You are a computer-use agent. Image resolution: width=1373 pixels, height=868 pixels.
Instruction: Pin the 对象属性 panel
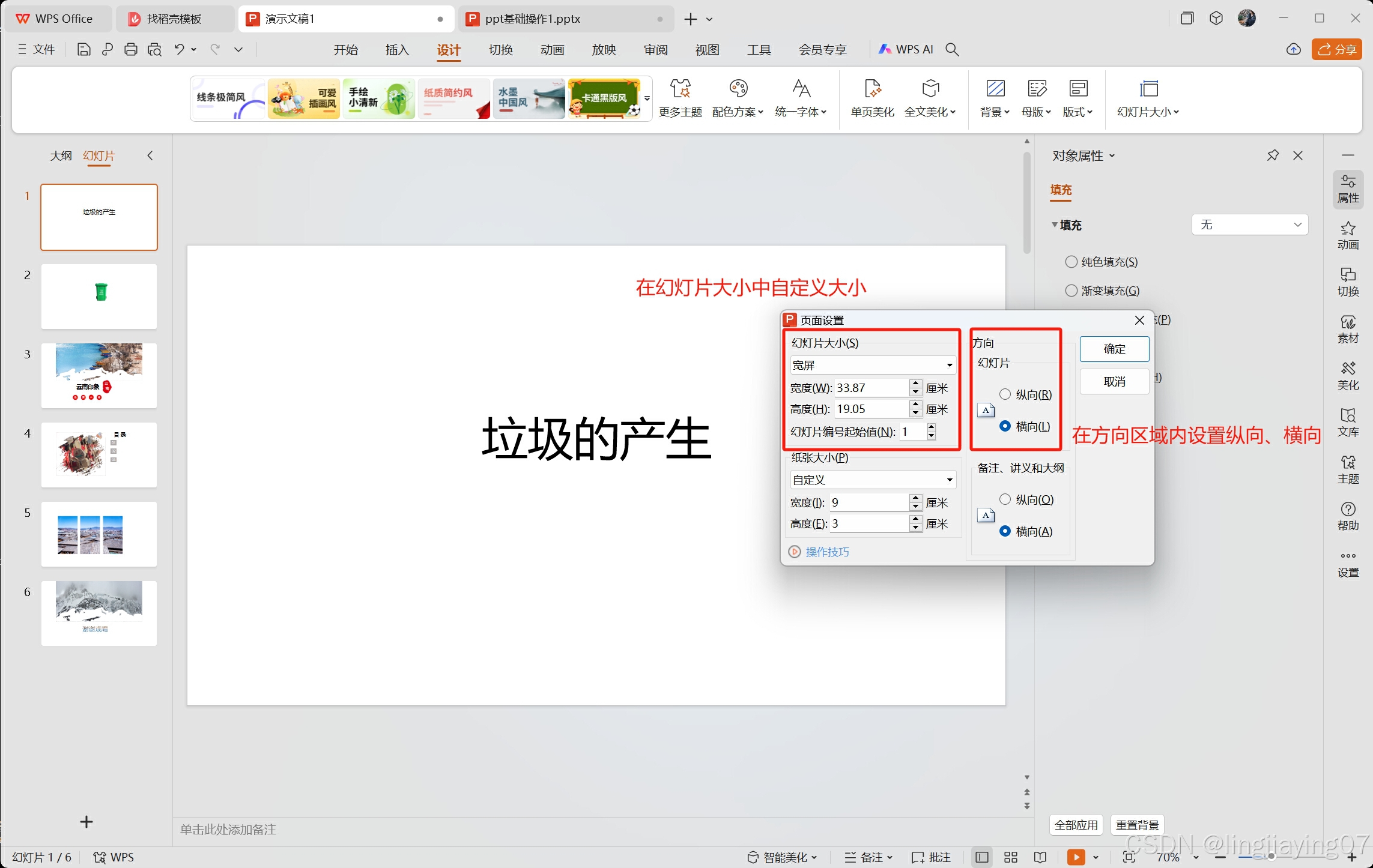tap(1272, 156)
